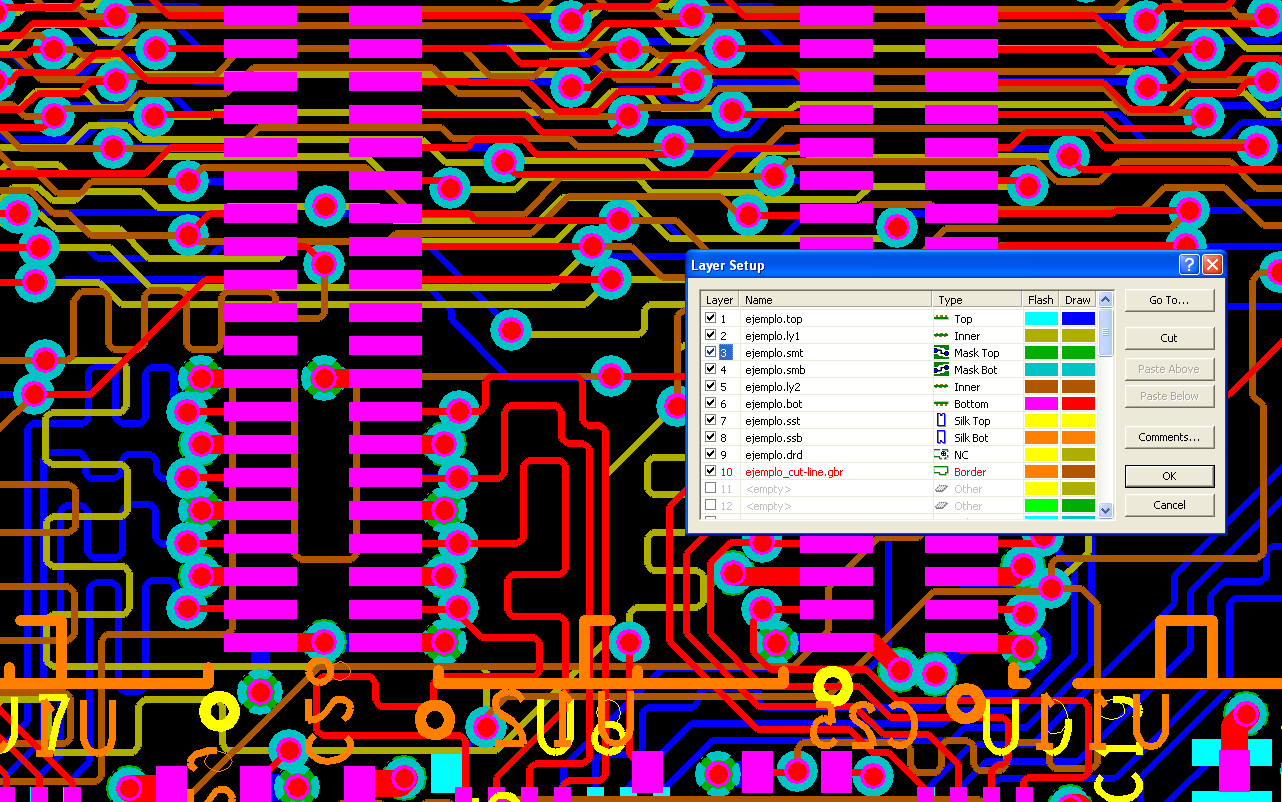Screen dimensions: 1282x802
Task: Change Flash color swatch of ejemplo.top
Action: tap(1041, 319)
